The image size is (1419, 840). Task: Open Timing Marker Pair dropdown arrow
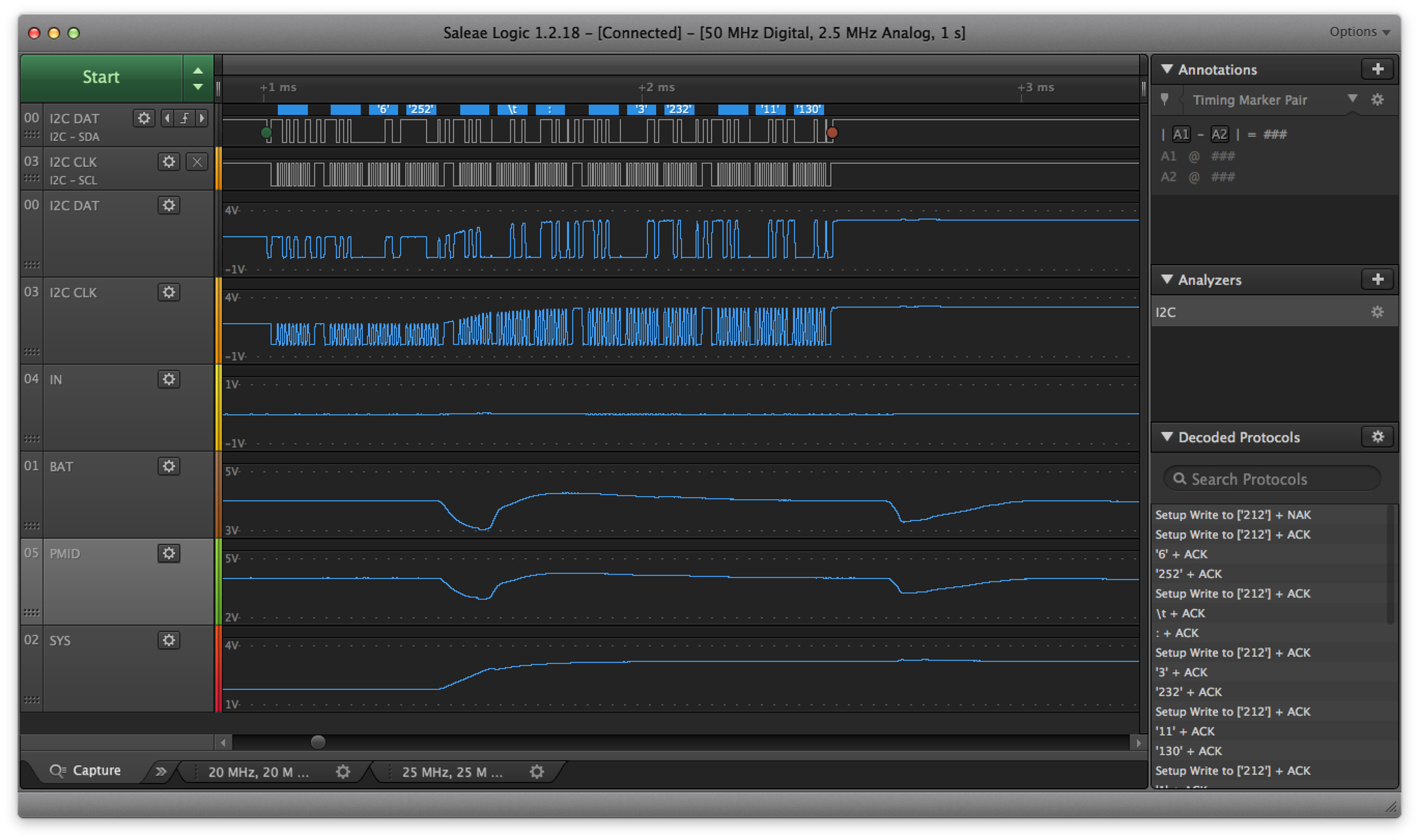(x=1352, y=99)
